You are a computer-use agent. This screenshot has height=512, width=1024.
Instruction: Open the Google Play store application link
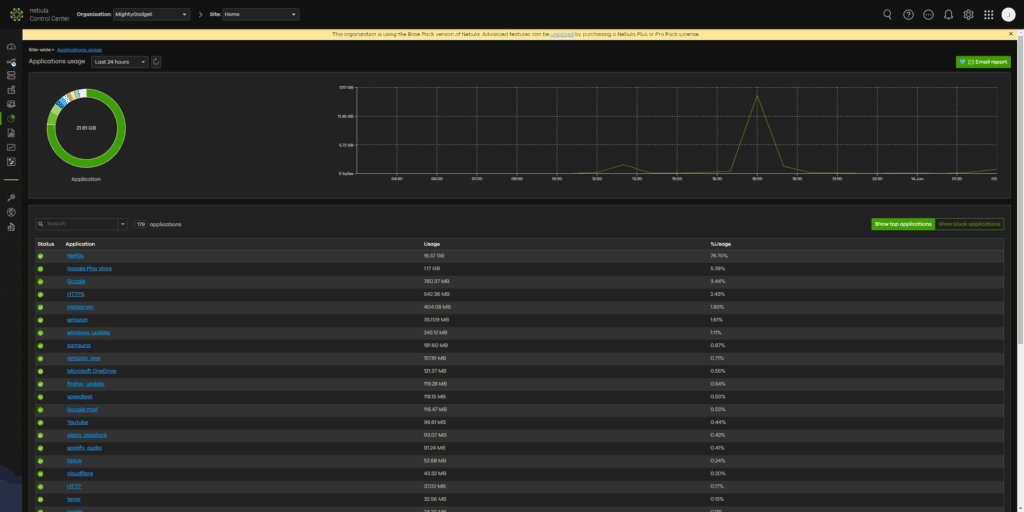coord(89,269)
